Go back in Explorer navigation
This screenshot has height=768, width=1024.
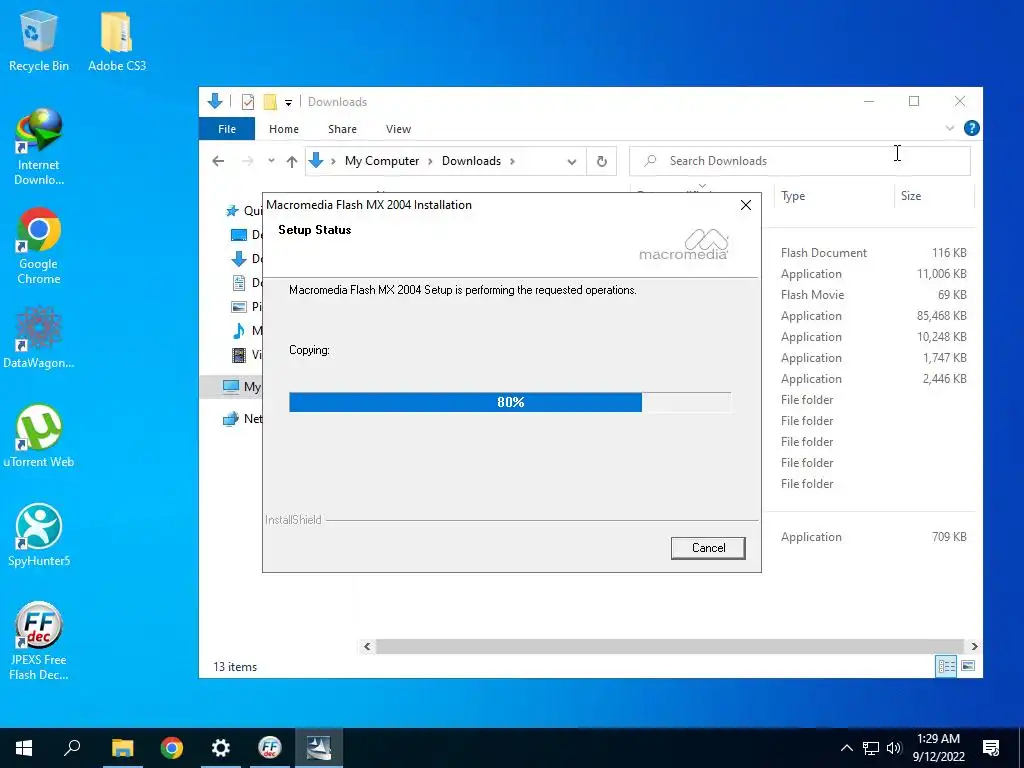pos(218,161)
